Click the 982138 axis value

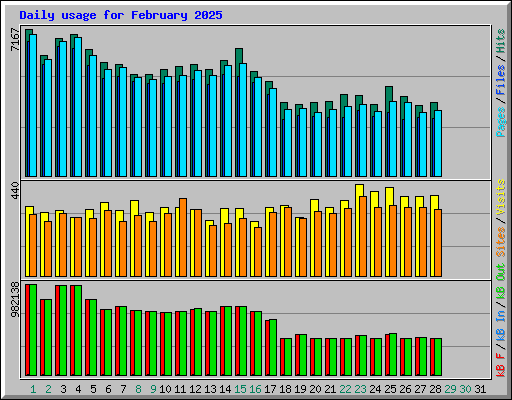(x=15, y=300)
